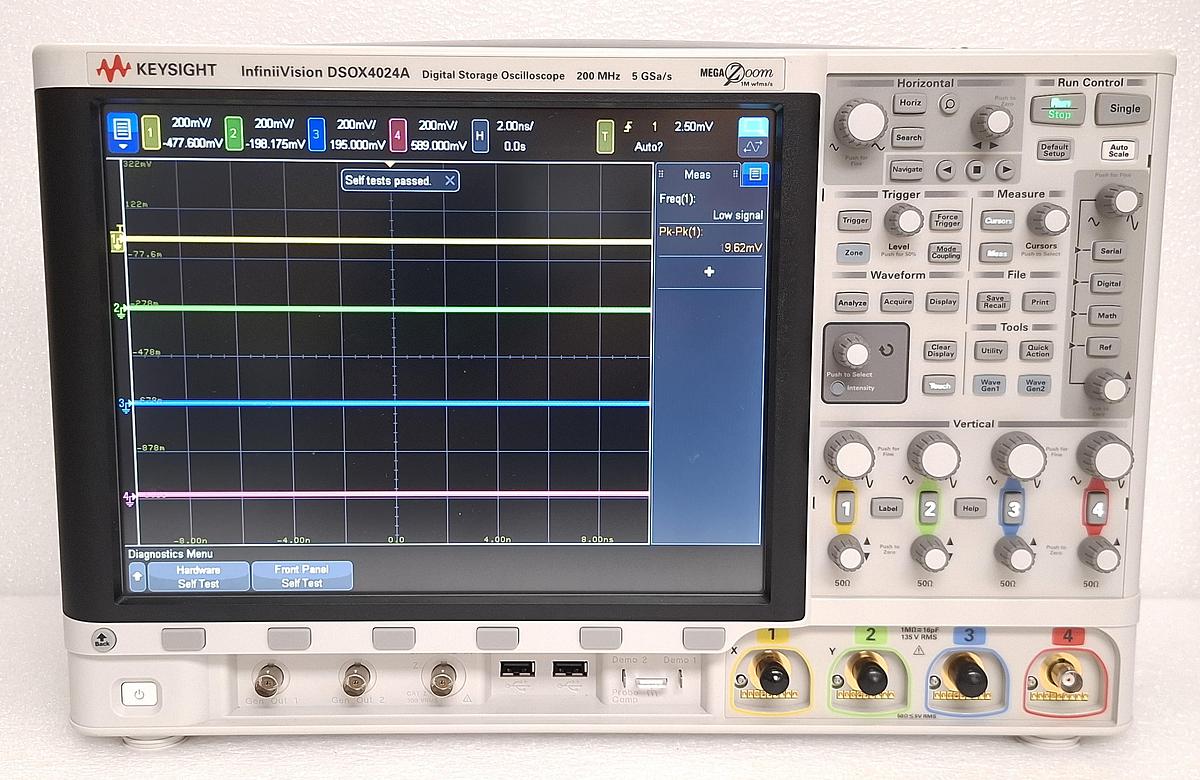Select the Meas tab on screen
This screenshot has width=1200, height=780.
pos(697,174)
